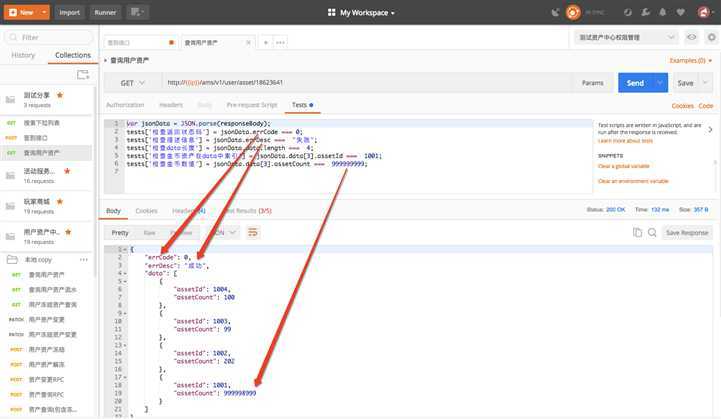The height and width of the screenshot is (419, 721).
Task: Open the environment selector dropdown
Action: click(x=626, y=37)
